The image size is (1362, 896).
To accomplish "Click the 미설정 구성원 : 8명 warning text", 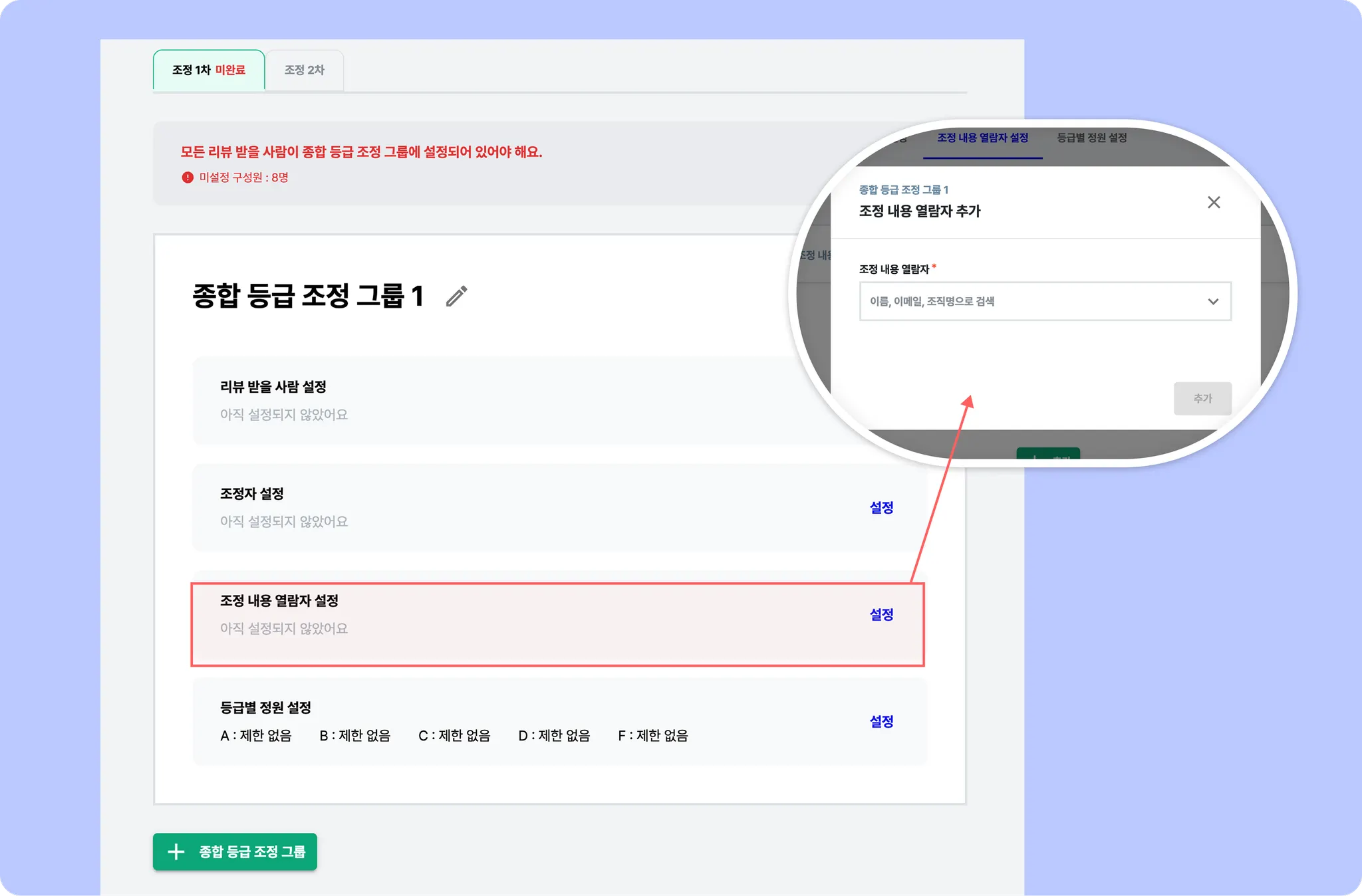I will [x=243, y=177].
